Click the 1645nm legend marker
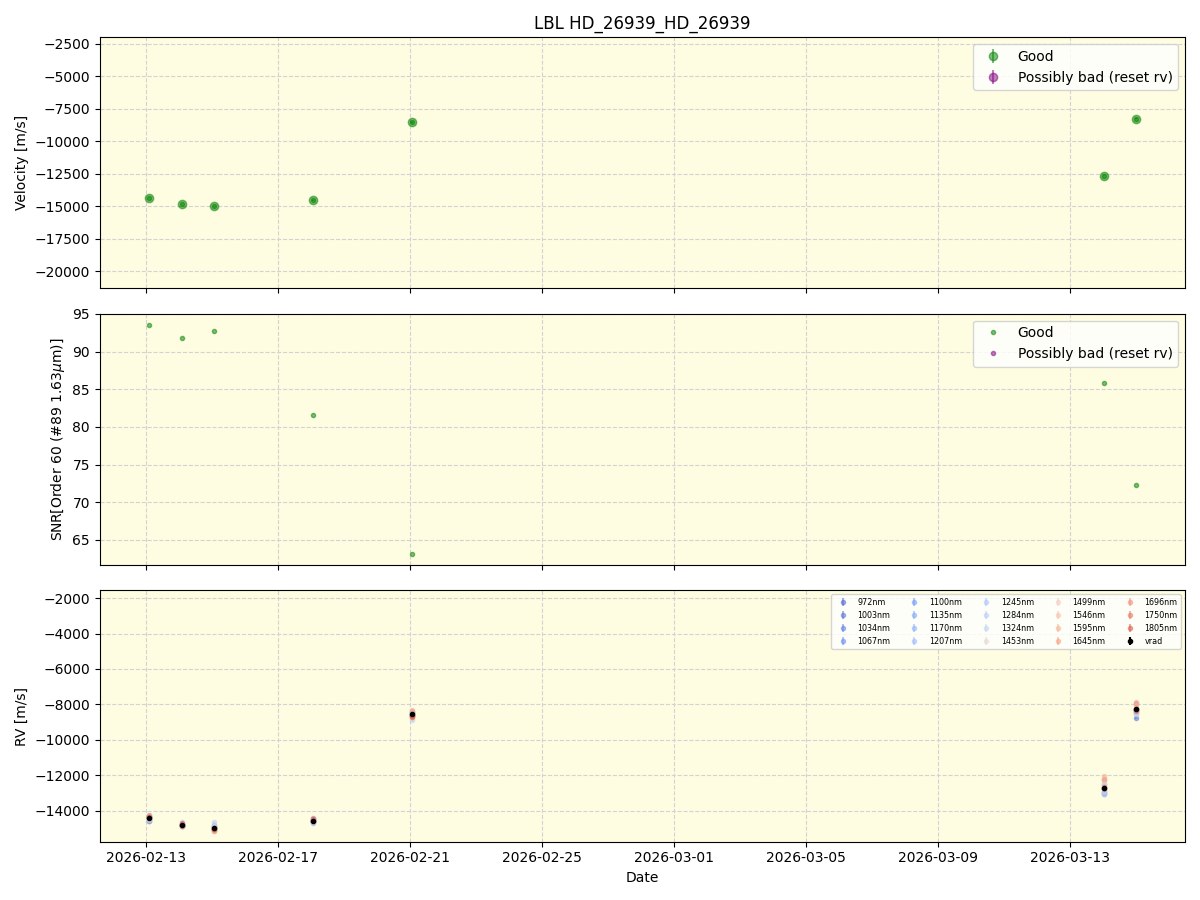Screen dimensions: 1200x900 pos(1058,641)
